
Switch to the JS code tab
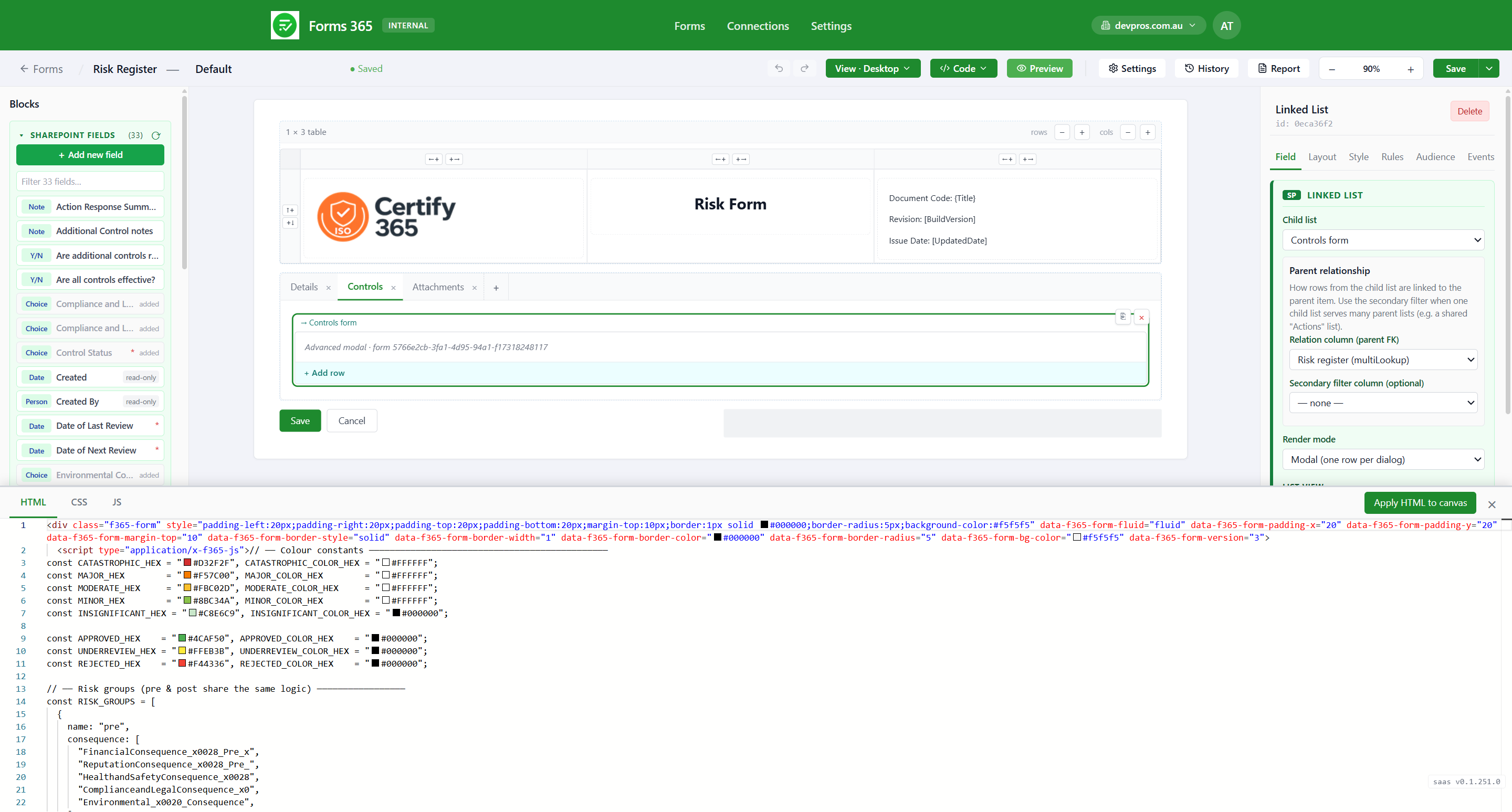pos(117,502)
